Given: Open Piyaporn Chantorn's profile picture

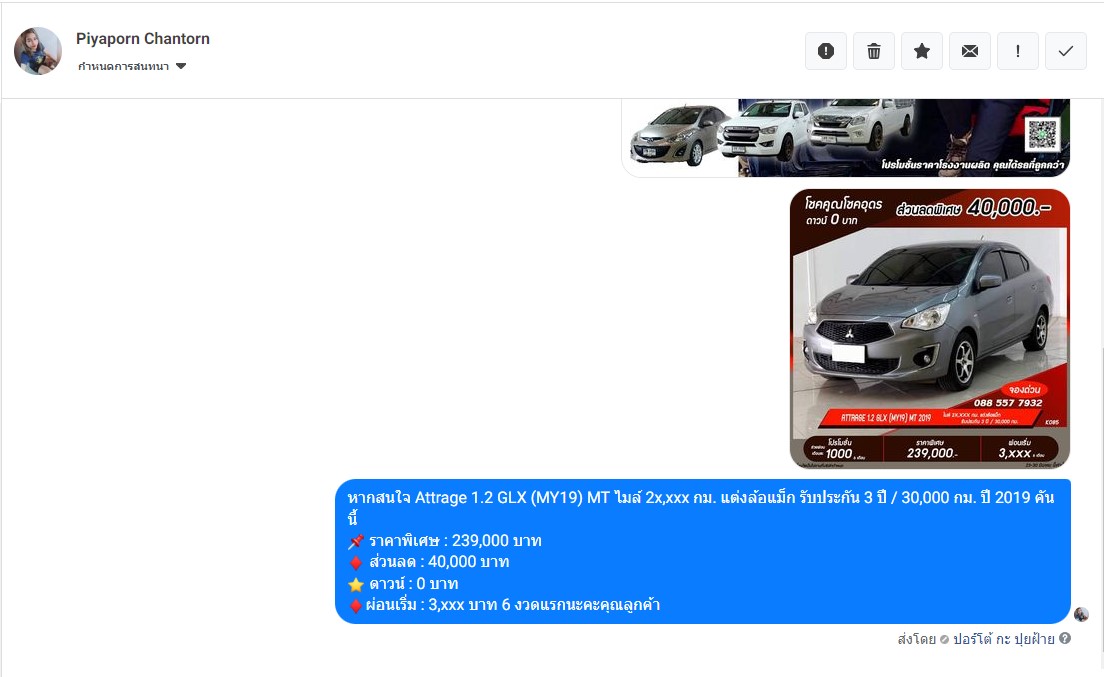Looking at the screenshot, I should [38, 51].
